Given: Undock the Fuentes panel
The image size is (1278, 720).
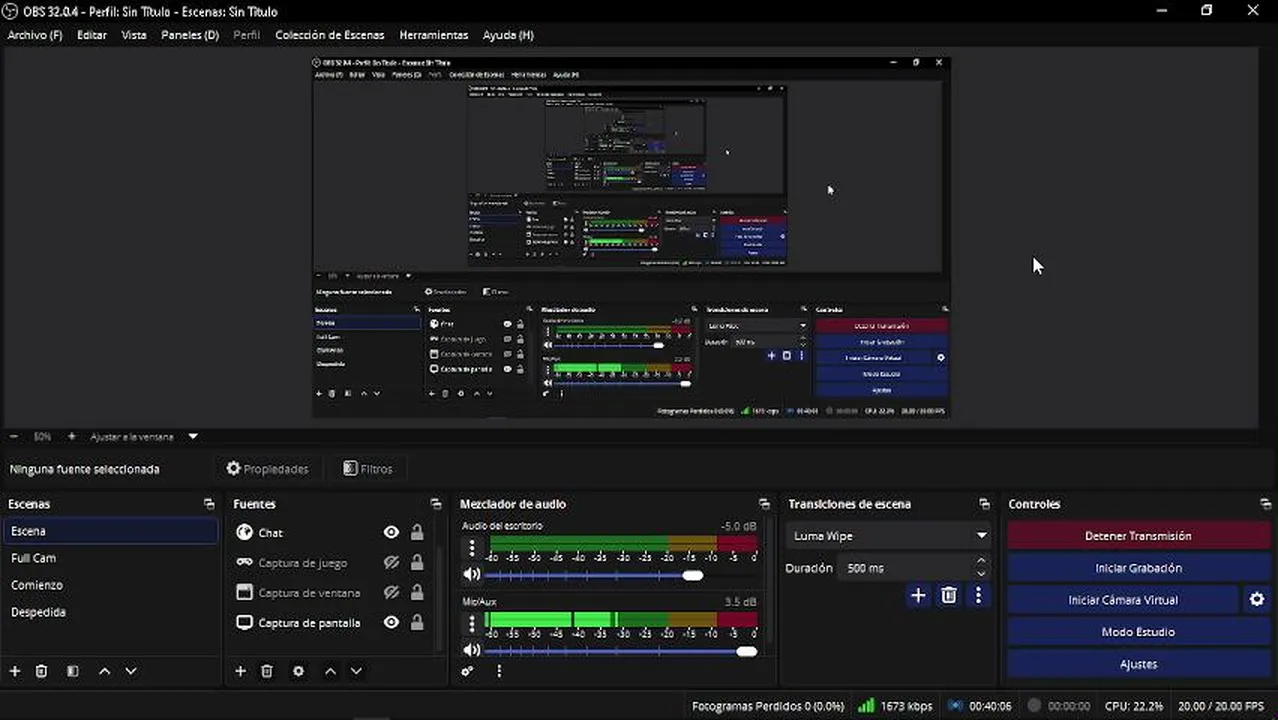Looking at the screenshot, I should coord(435,504).
